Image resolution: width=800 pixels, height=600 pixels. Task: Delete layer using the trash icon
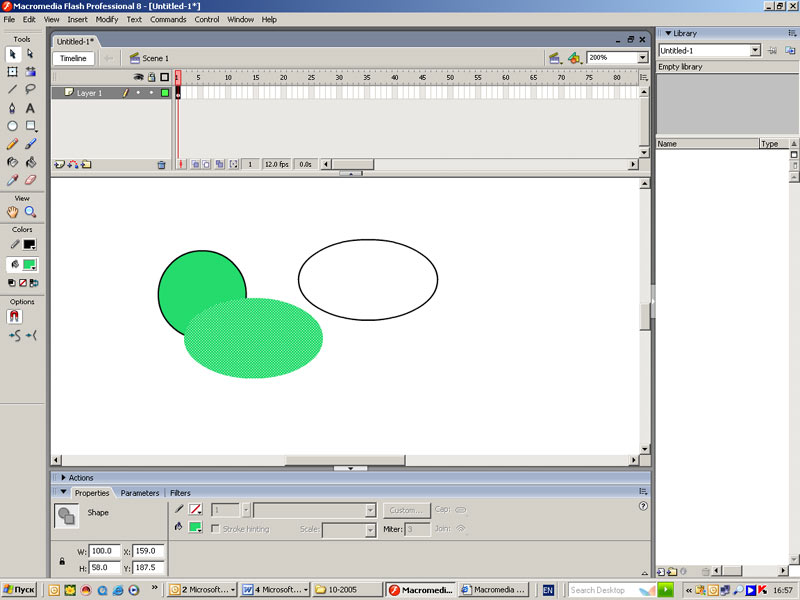161,164
